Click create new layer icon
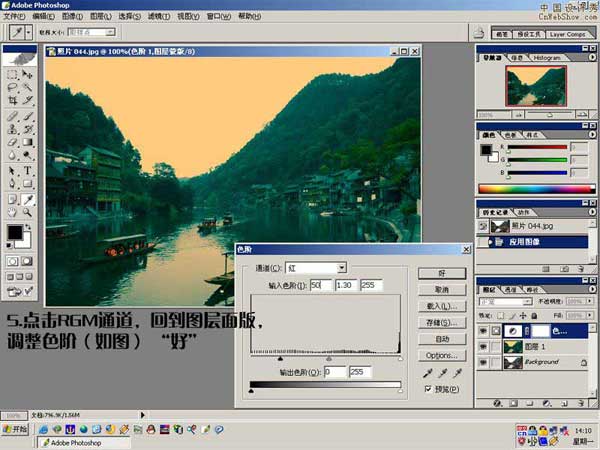 pyautogui.click(x=564, y=403)
